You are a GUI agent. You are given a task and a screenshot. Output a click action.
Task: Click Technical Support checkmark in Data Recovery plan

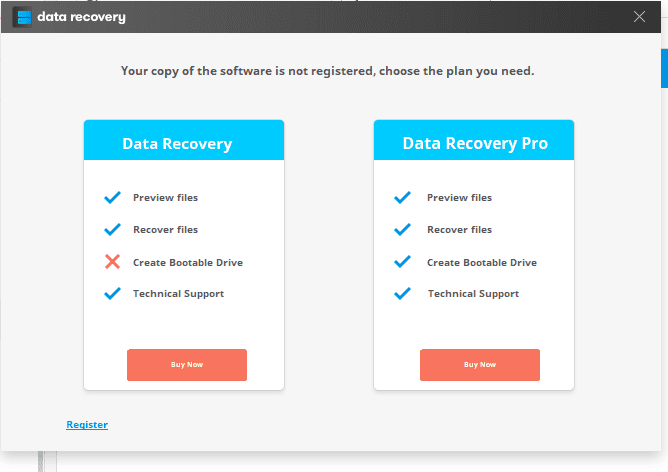[x=113, y=294]
